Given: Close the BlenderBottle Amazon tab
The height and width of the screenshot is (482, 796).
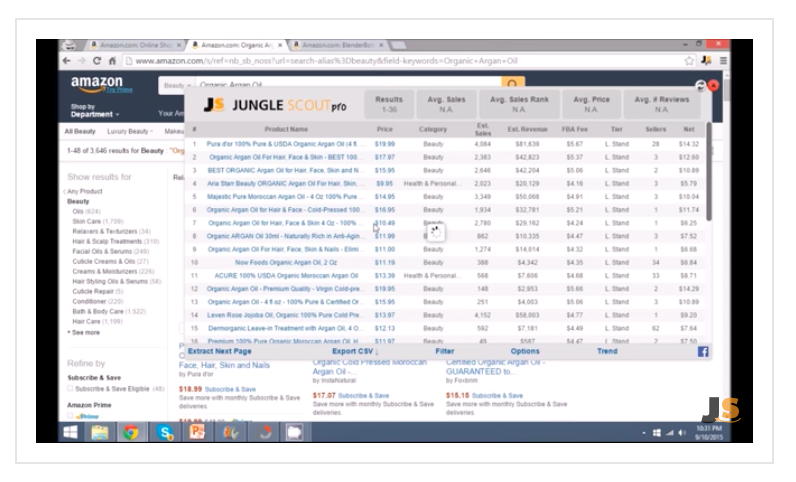Looking at the screenshot, I should coord(381,45).
